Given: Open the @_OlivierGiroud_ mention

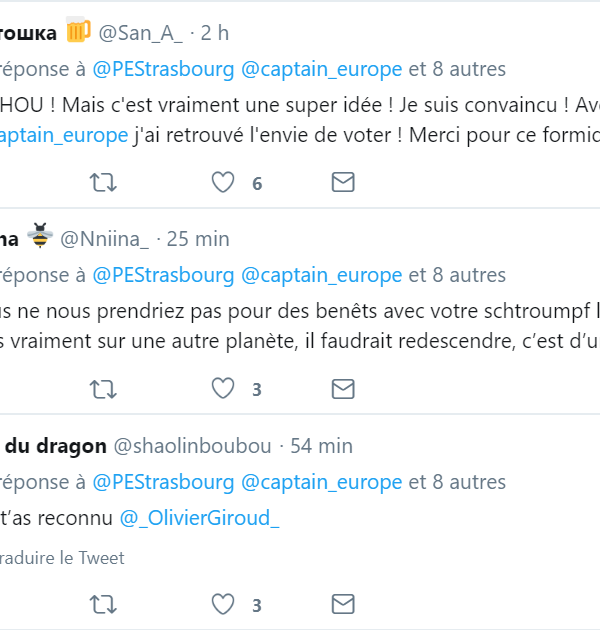Looking at the screenshot, I should pyautogui.click(x=200, y=518).
